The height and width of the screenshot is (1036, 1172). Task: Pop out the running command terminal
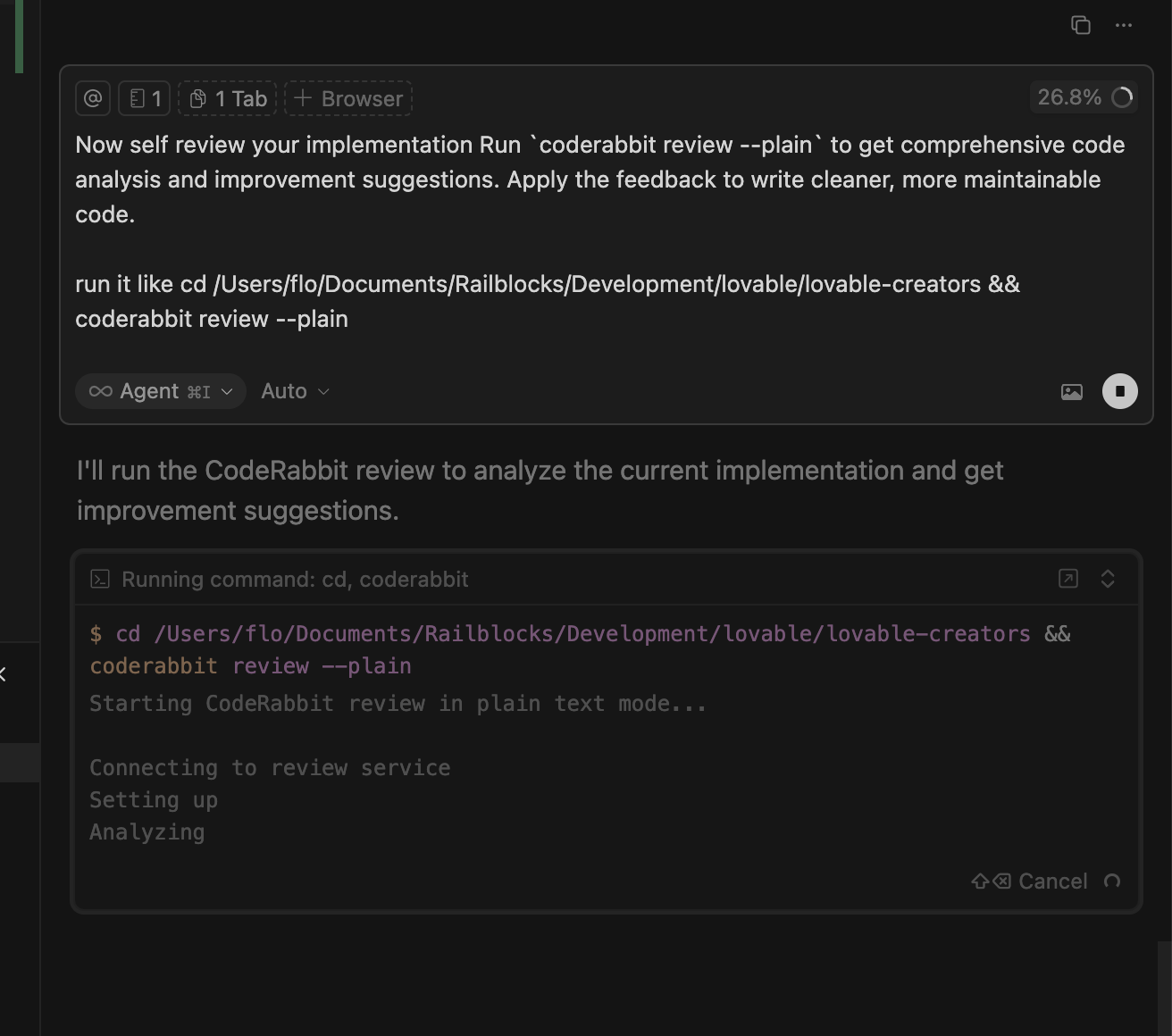pos(1067,579)
